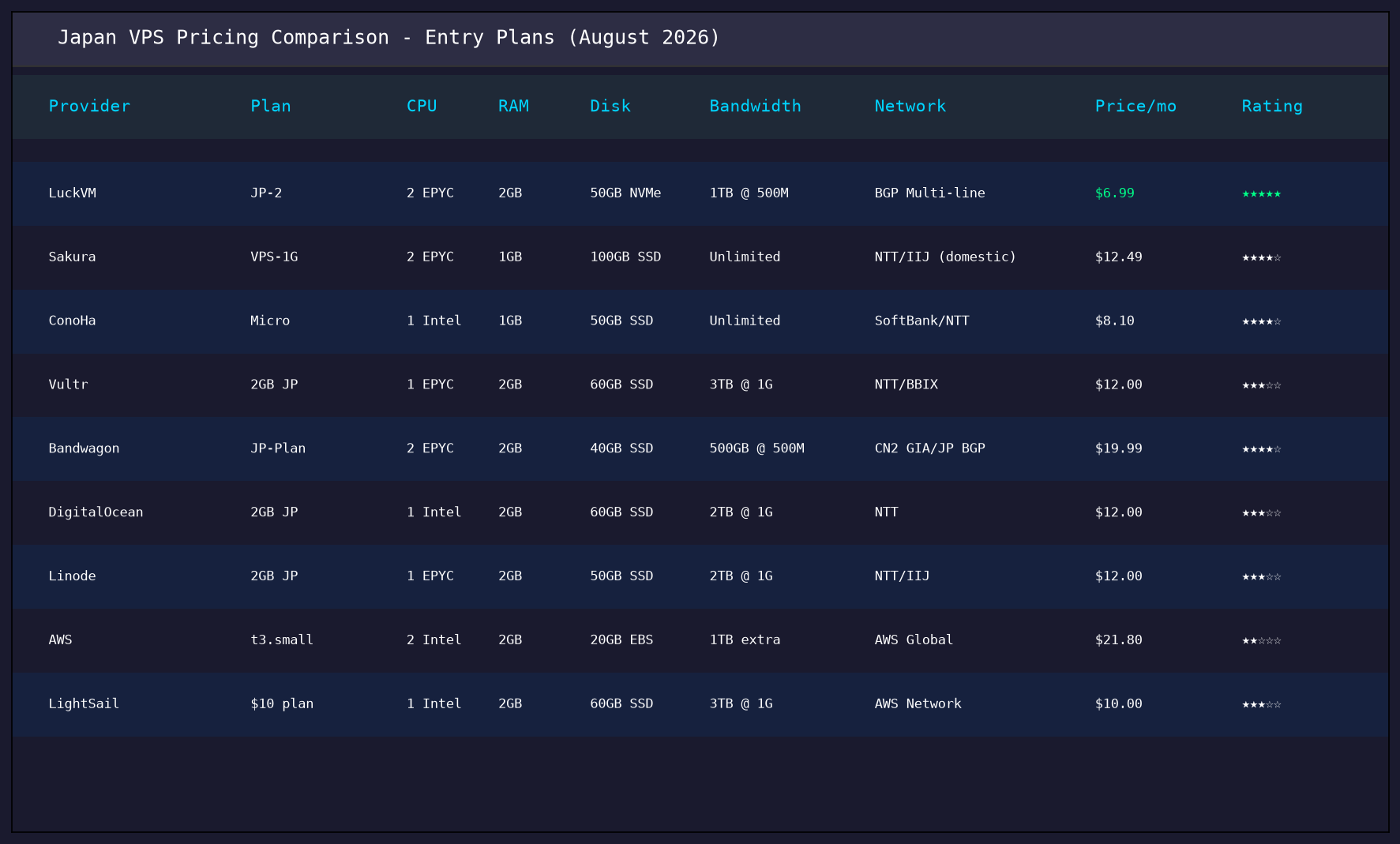Screen dimensions: 1400x844
Task: Click the Micro plan cell
Action: (270, 321)
